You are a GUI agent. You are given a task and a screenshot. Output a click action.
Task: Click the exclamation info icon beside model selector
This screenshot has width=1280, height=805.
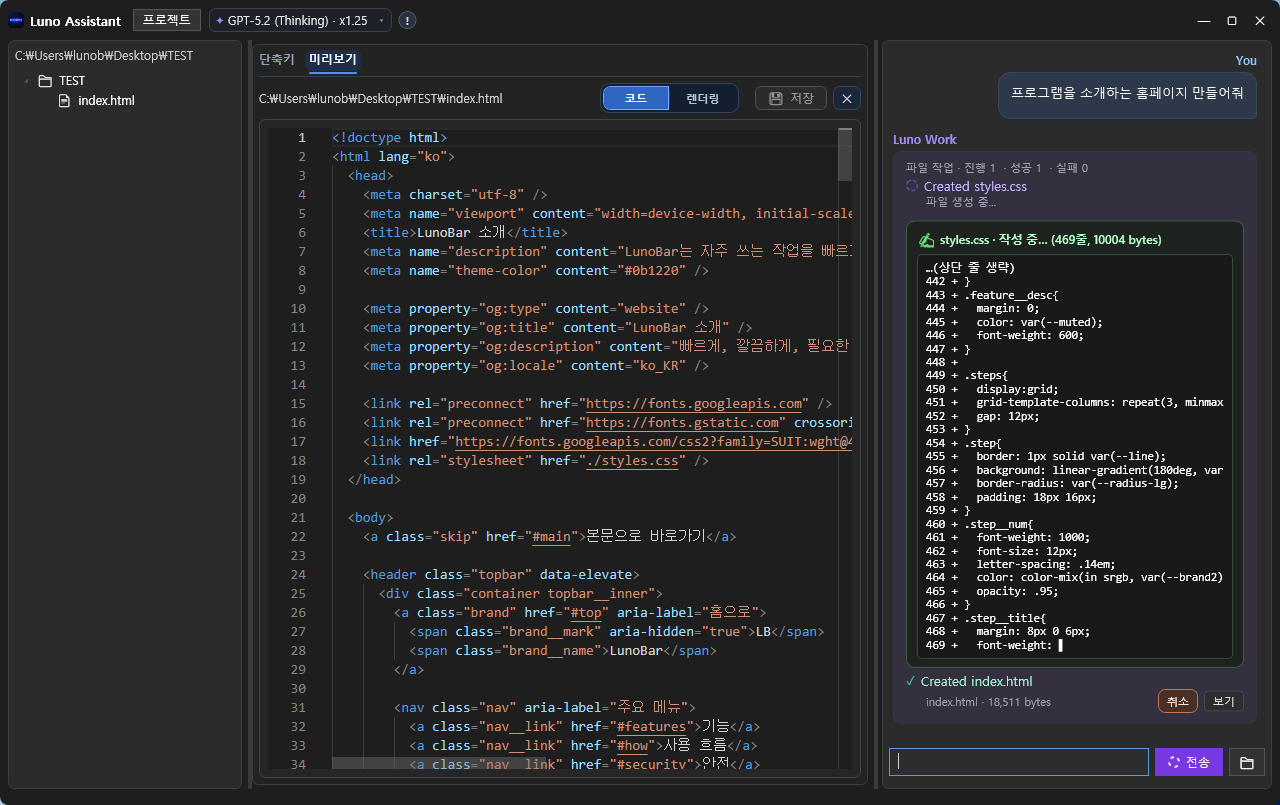pyautogui.click(x=408, y=21)
